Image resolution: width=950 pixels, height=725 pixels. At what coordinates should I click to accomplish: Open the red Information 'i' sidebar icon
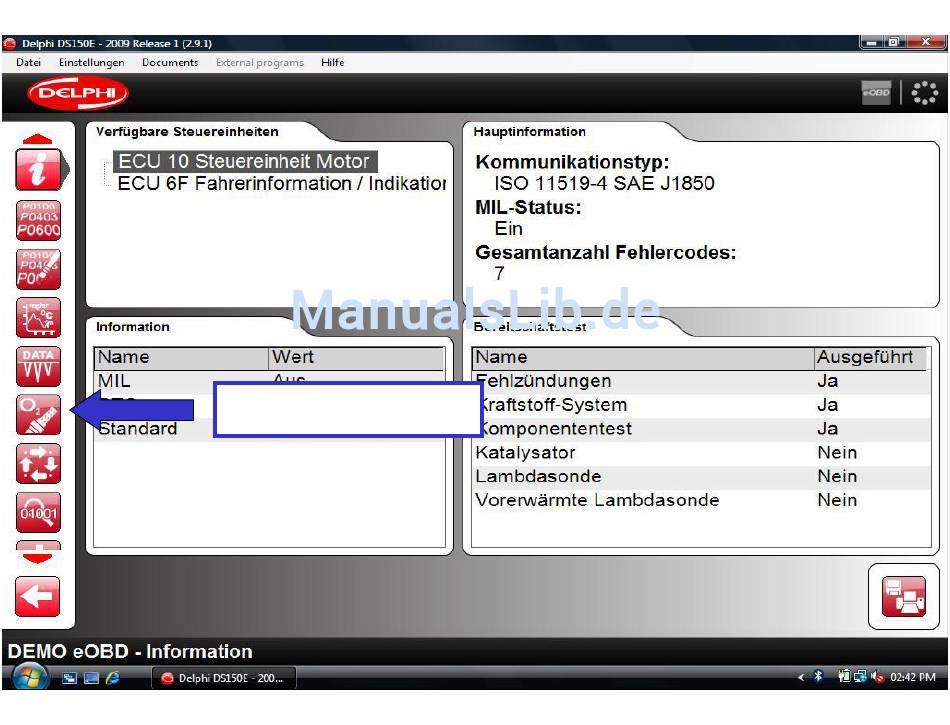click(38, 170)
